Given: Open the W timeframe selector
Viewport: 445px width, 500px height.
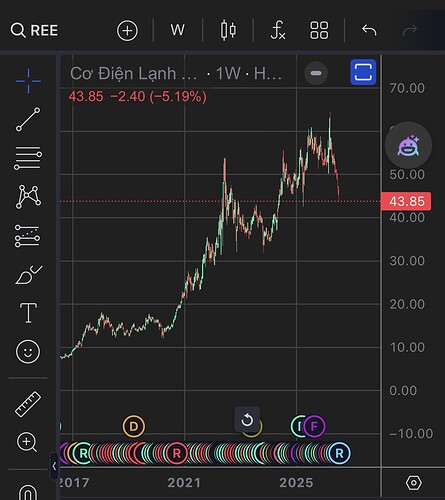Looking at the screenshot, I should pos(177,30).
